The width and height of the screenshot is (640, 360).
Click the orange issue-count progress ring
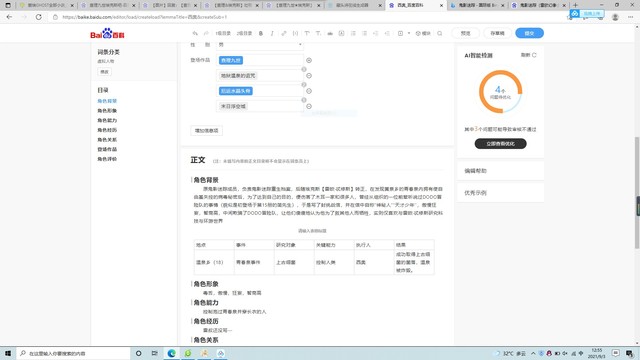click(500, 91)
